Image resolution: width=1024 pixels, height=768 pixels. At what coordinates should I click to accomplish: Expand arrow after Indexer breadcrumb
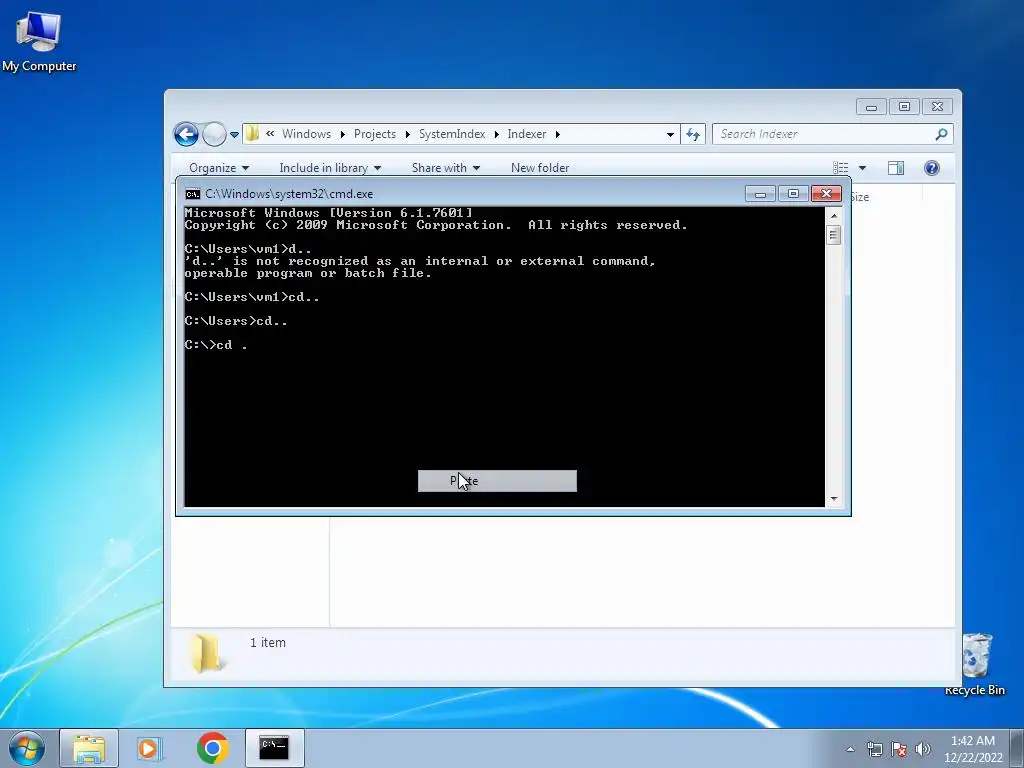tap(557, 135)
